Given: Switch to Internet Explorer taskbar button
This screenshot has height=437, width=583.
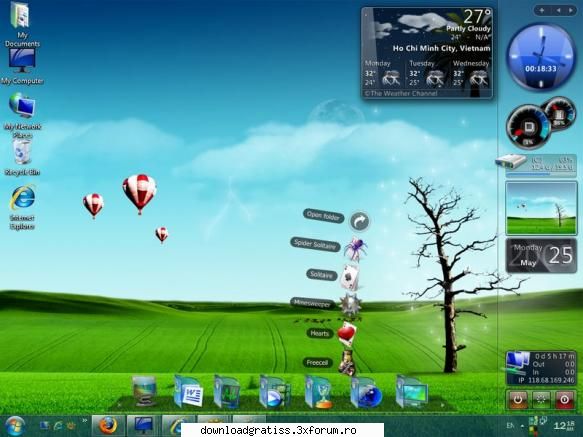Looking at the screenshot, I should pos(178,426).
